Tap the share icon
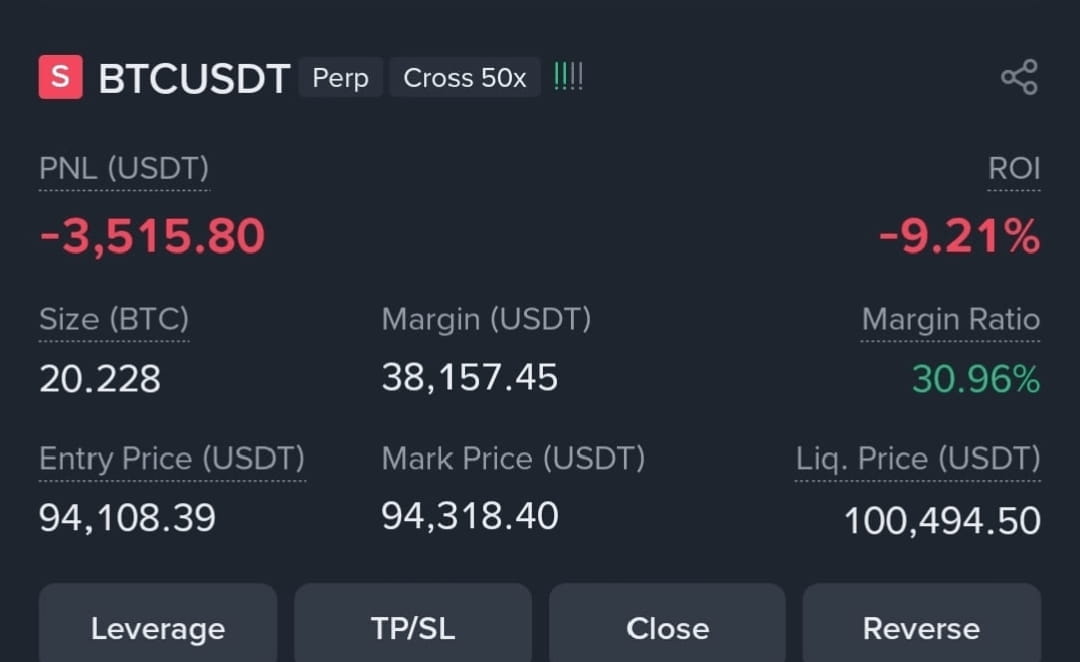 coord(1019,76)
